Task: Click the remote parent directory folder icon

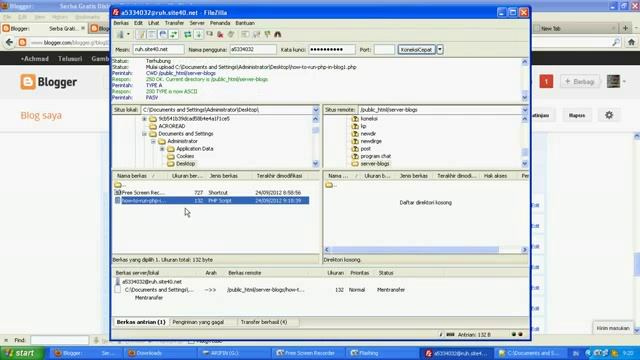Action: (x=329, y=185)
